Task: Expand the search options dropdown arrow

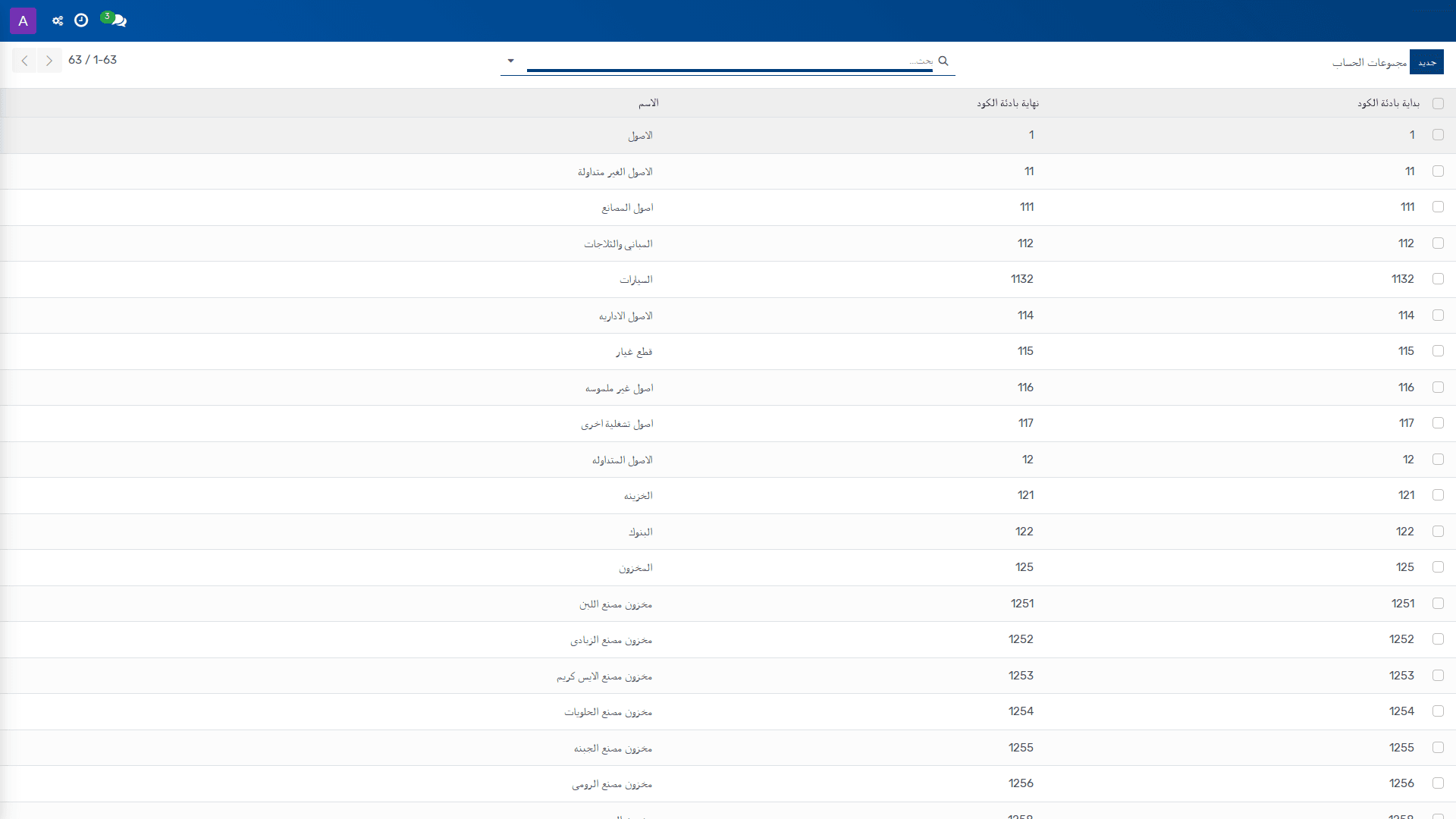Action: pyautogui.click(x=510, y=61)
